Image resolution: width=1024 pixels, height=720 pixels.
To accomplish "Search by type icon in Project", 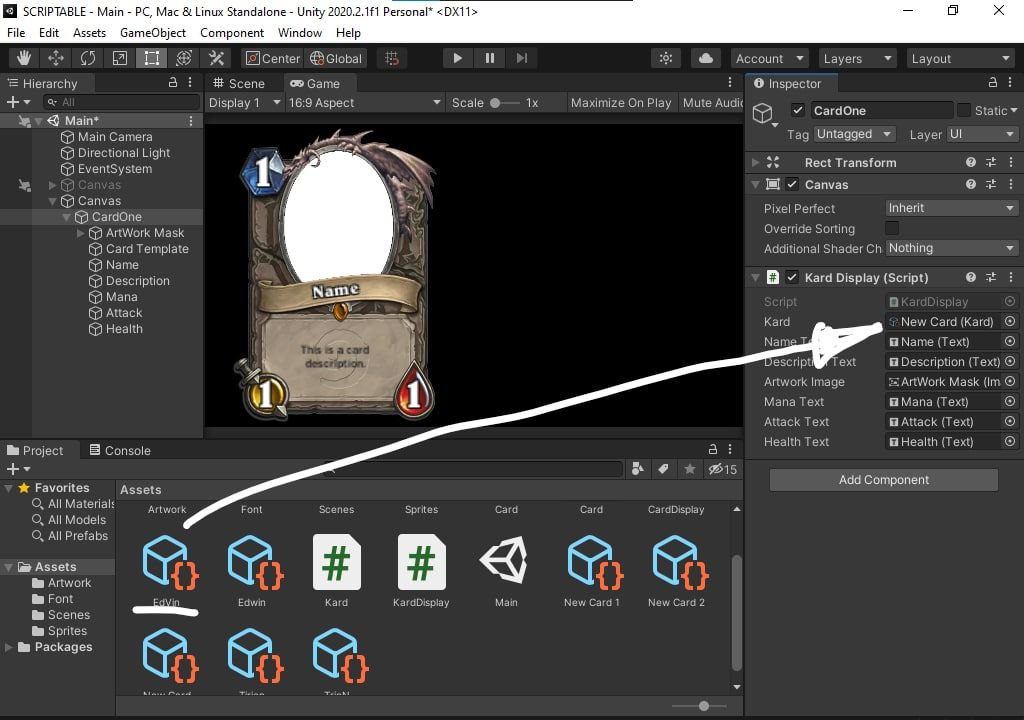I will coord(637,468).
